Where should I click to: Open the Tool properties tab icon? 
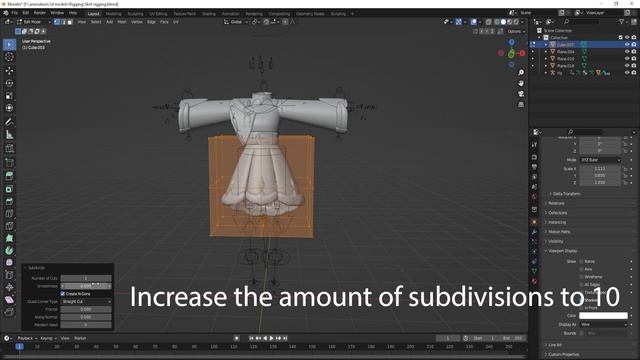point(534,145)
